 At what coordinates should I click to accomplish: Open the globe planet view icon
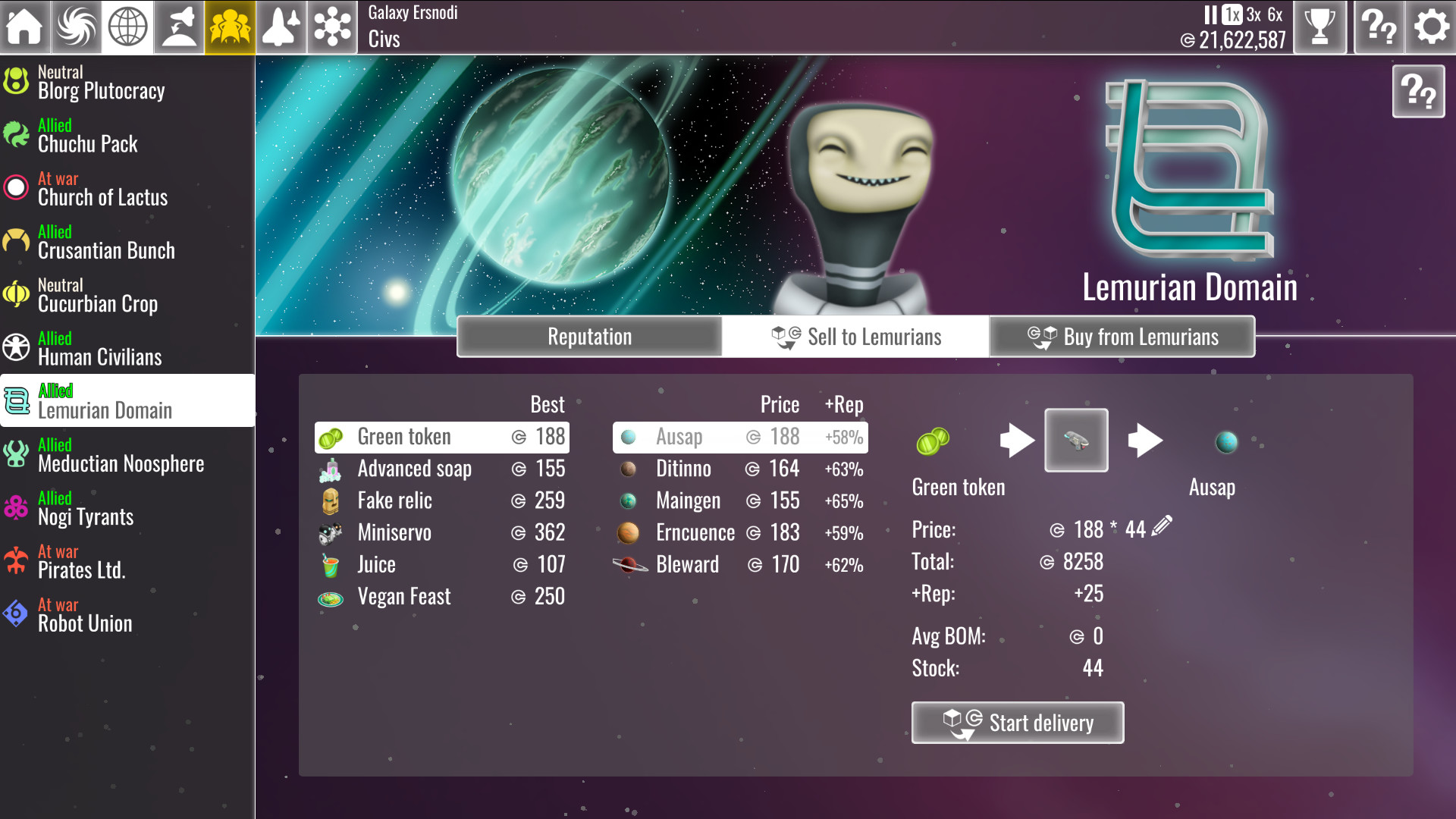[x=127, y=27]
